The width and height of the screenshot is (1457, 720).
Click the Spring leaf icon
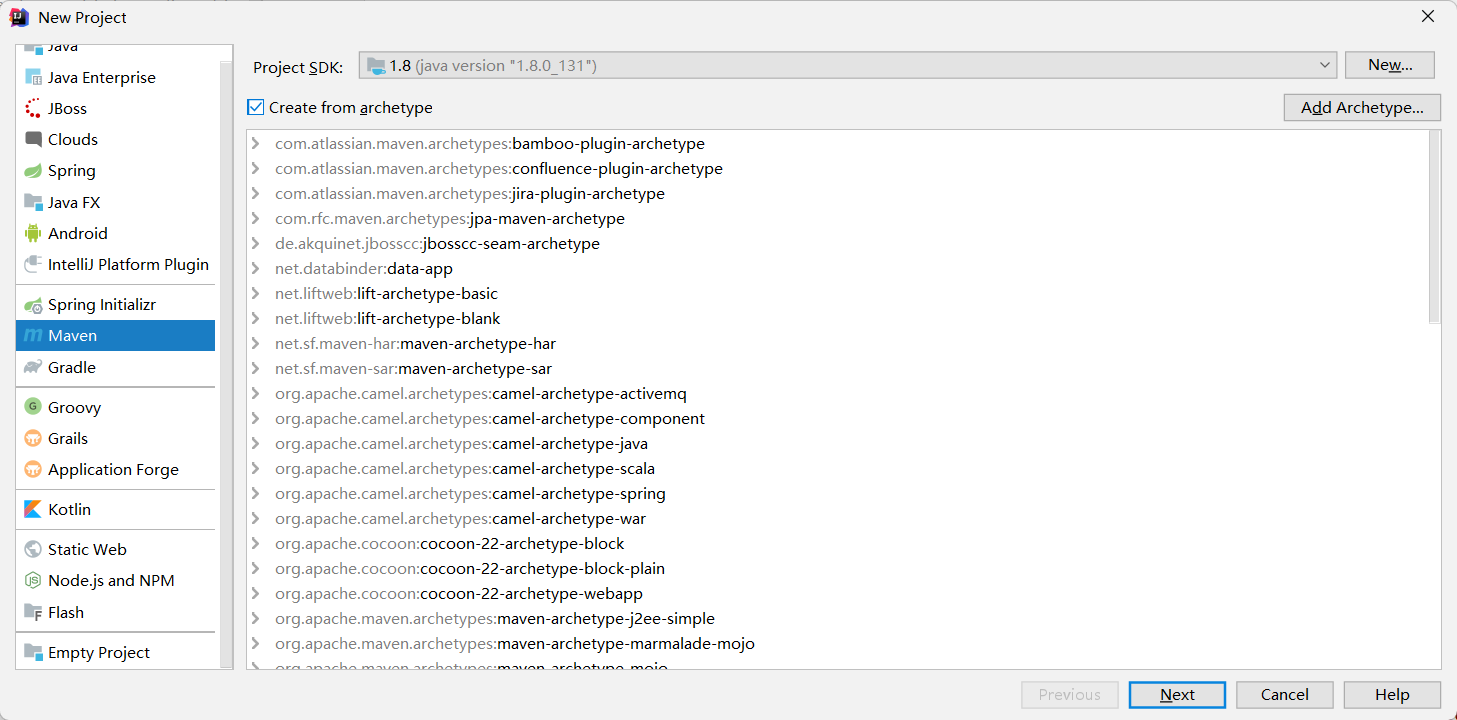pos(33,171)
